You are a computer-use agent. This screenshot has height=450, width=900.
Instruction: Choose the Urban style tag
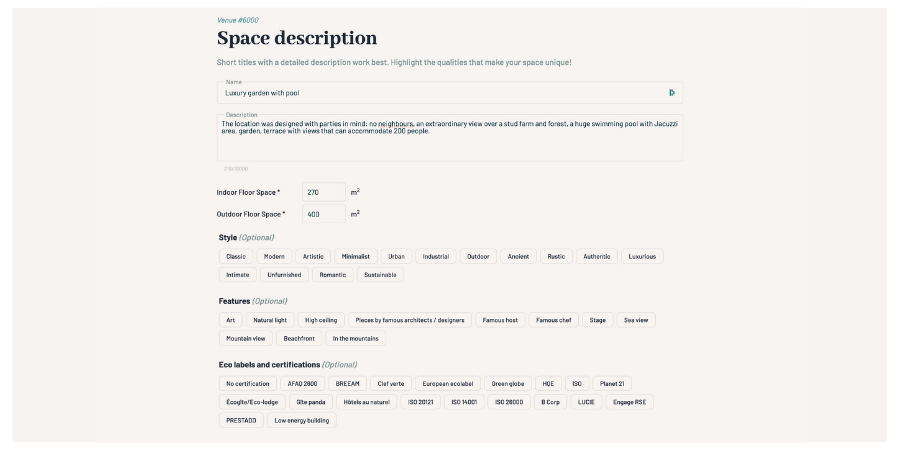click(396, 257)
